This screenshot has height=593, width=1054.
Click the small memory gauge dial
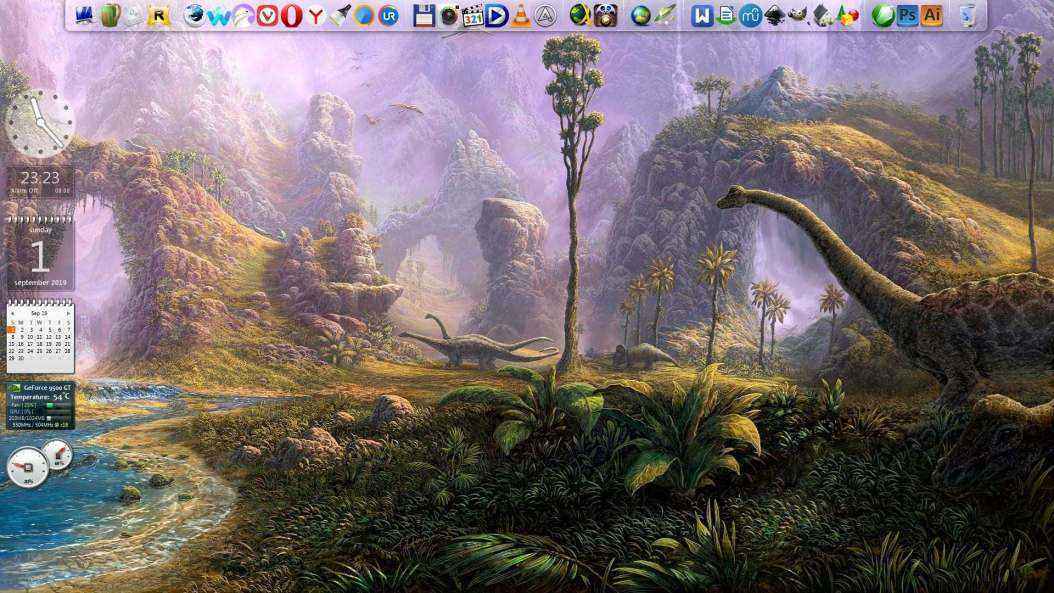(57, 456)
